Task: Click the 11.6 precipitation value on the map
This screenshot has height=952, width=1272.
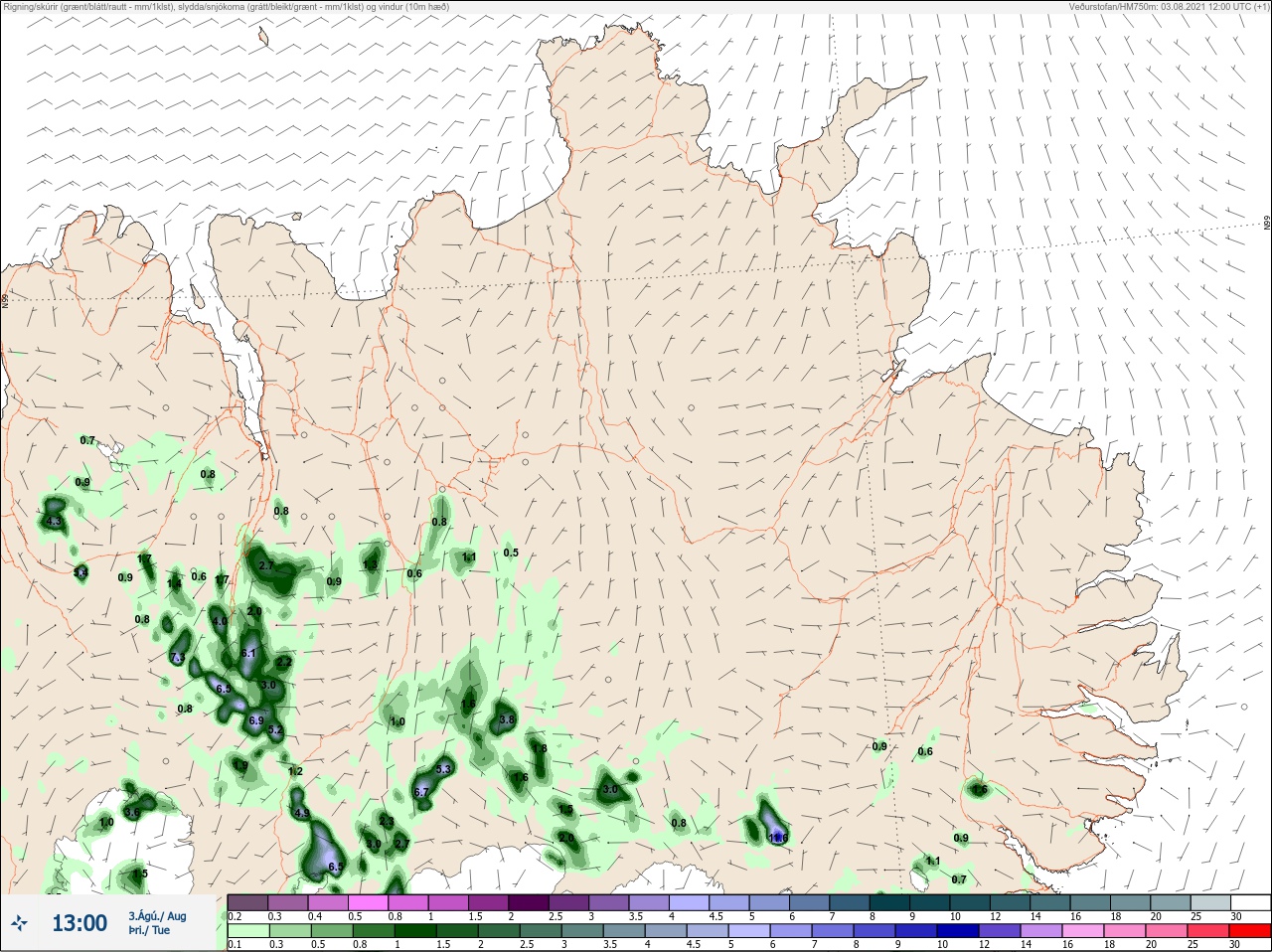Action: coord(778,839)
